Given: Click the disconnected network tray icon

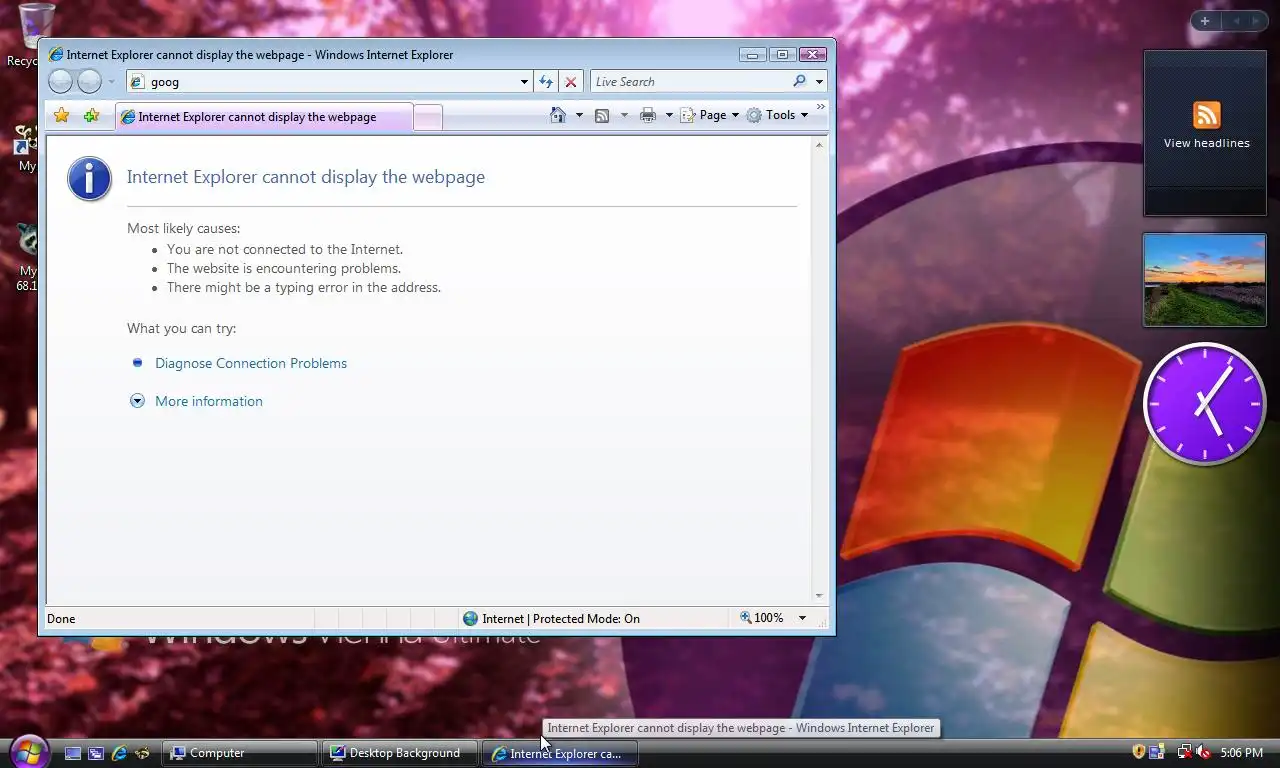Looking at the screenshot, I should [x=1184, y=752].
